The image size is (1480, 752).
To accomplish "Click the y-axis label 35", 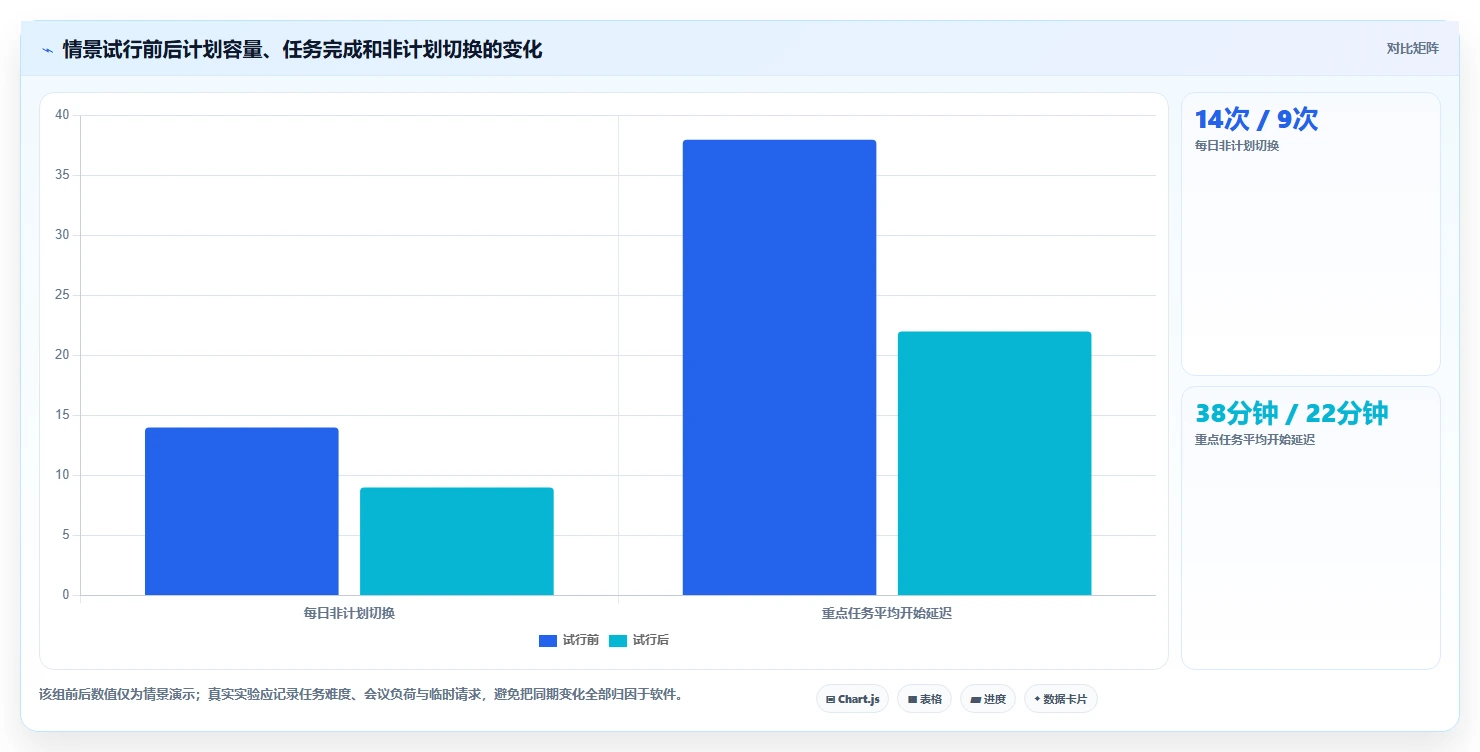I will 62,175.
